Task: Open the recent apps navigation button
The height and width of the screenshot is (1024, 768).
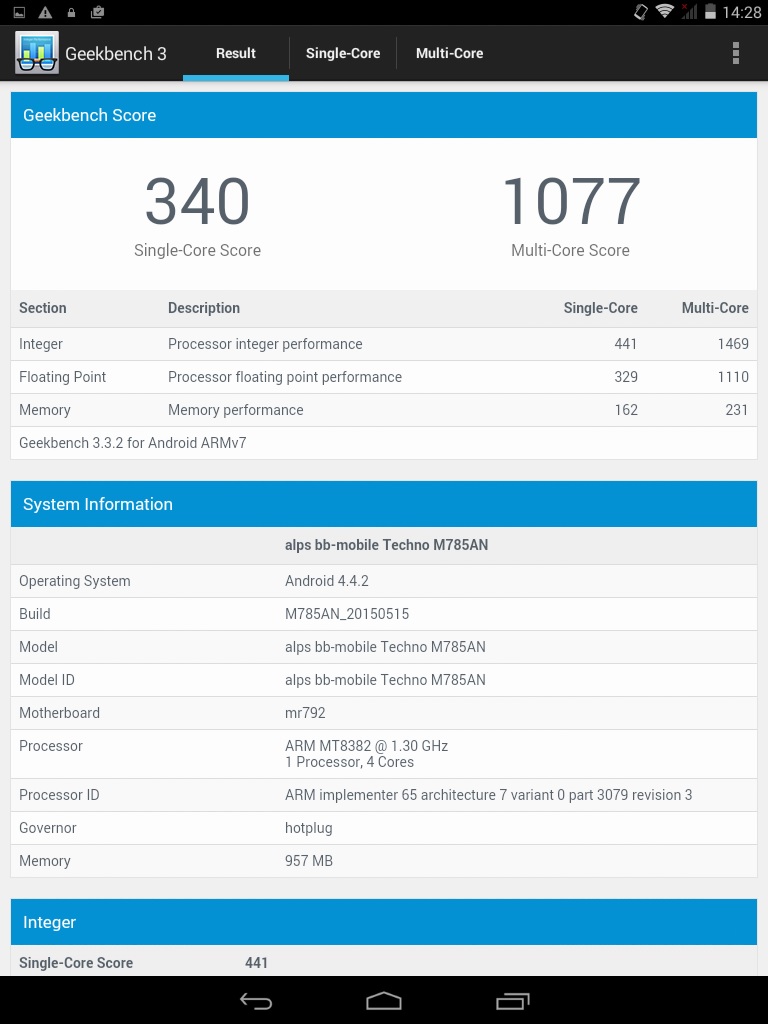Action: [x=513, y=1000]
